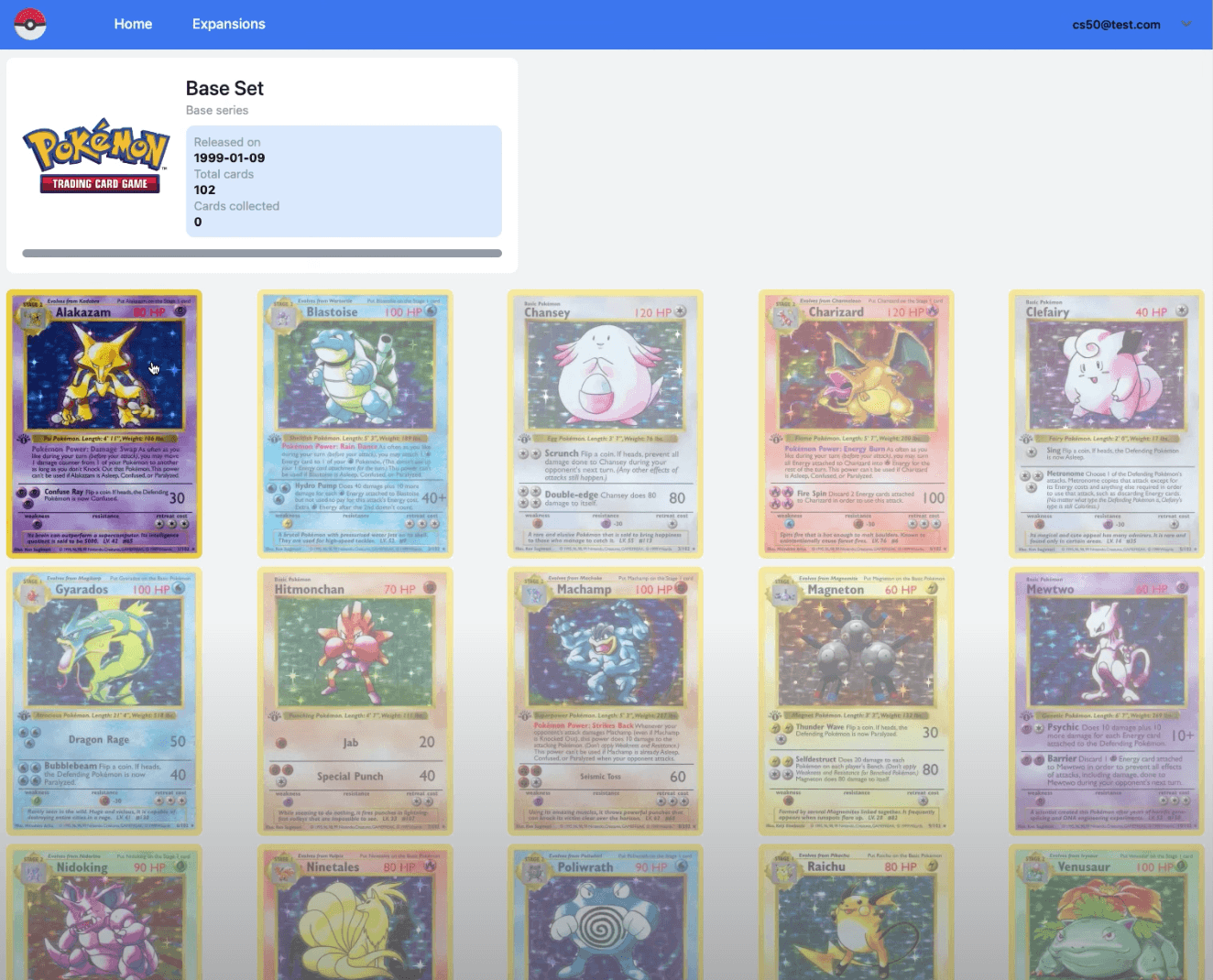Image resolution: width=1213 pixels, height=980 pixels.
Task: Click the dropdown chevron beside the email
Action: (1186, 24)
